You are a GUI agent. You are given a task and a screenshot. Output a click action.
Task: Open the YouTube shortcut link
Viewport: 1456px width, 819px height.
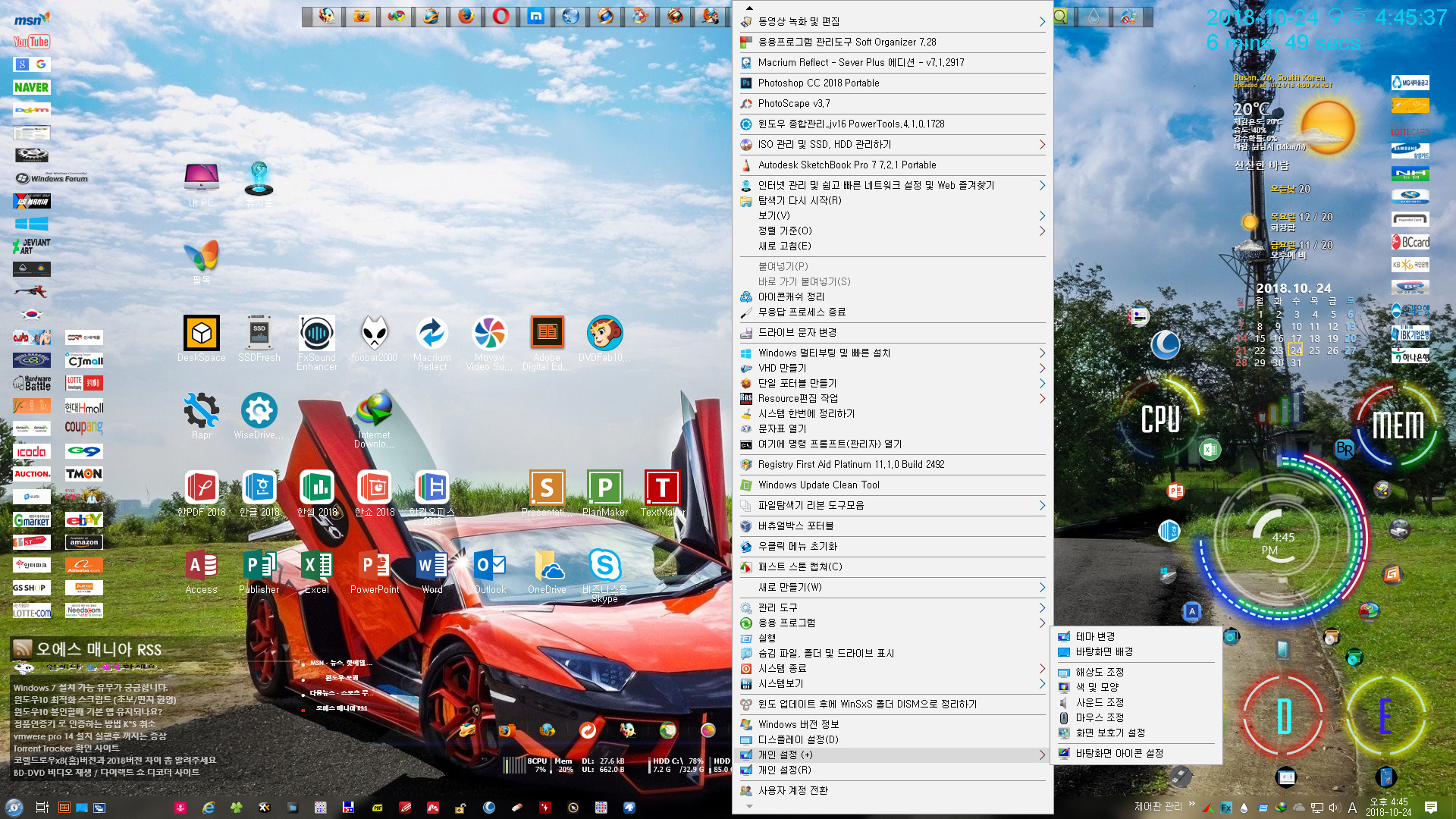[x=31, y=42]
